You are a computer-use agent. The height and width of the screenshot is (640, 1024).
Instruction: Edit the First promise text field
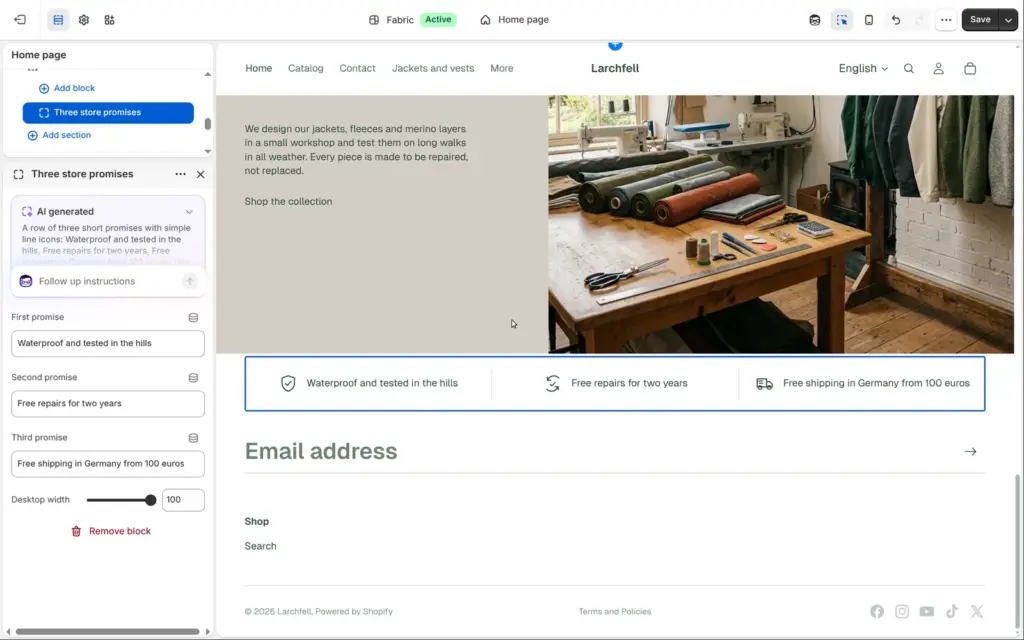[108, 344]
